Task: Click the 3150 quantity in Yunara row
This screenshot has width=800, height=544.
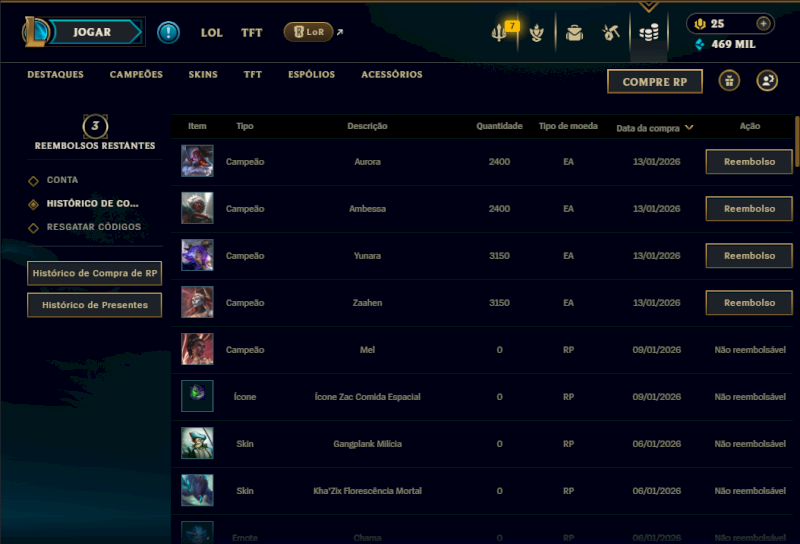Action: 499,256
